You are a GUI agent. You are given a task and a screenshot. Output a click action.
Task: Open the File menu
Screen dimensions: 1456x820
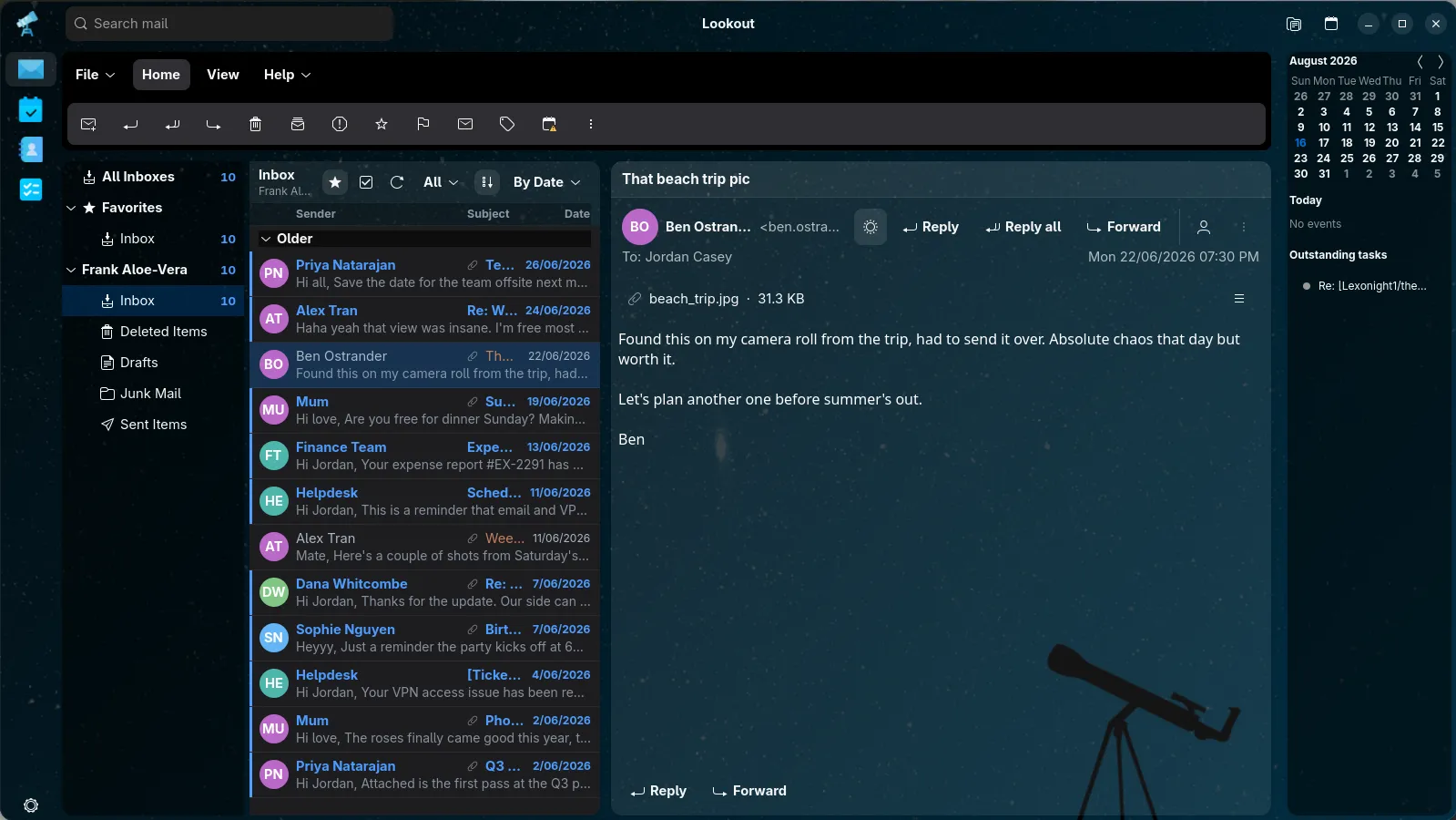(x=95, y=75)
